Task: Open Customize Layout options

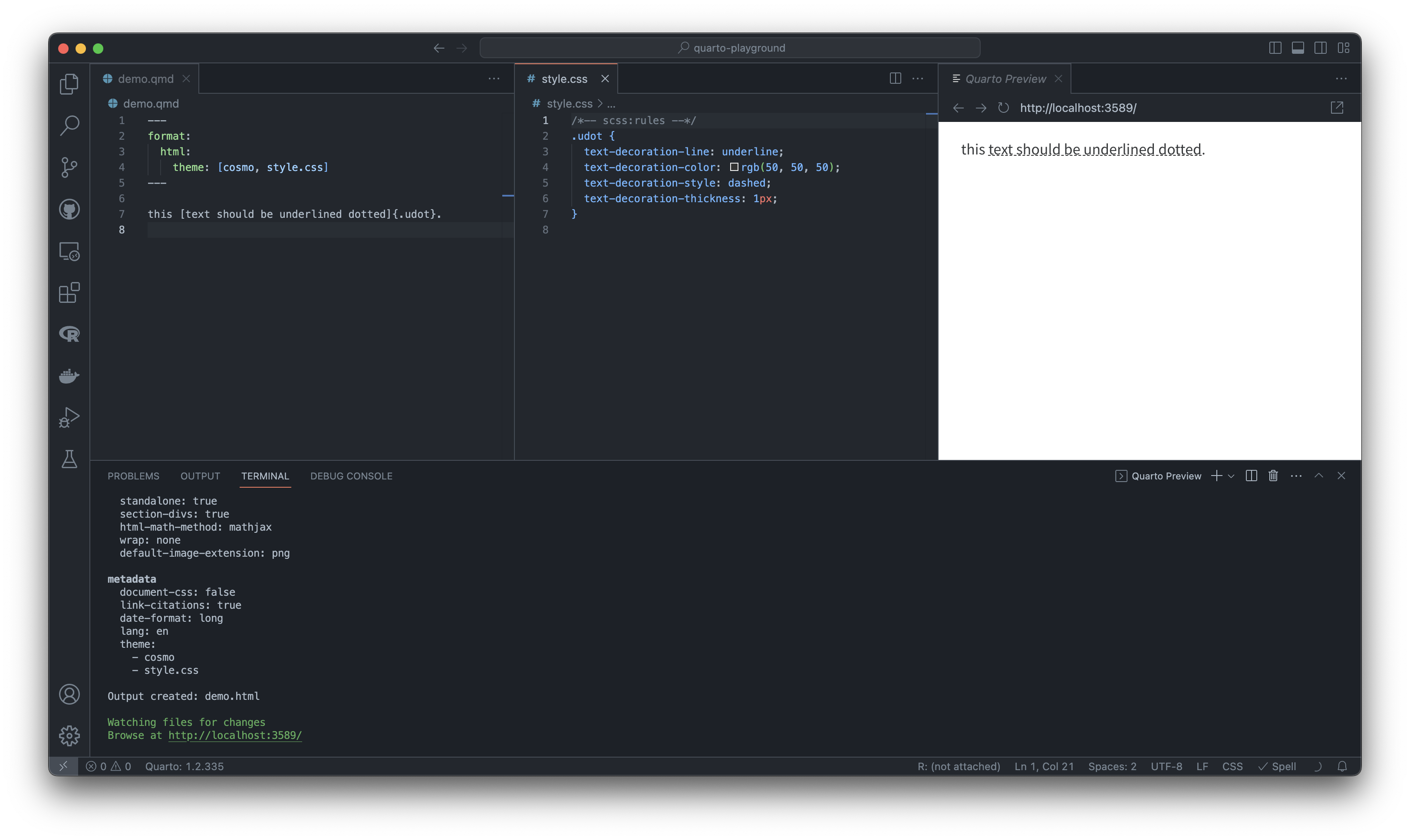Action: pos(1344,48)
